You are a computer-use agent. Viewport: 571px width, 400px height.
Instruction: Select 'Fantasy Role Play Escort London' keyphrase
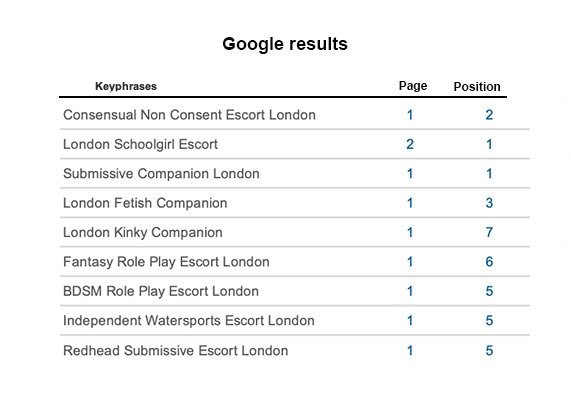click(166, 262)
